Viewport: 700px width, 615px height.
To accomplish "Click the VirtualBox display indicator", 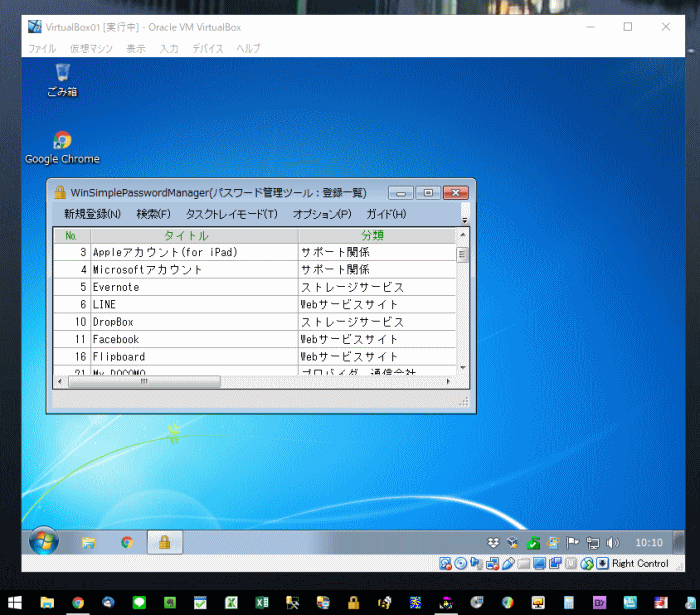I will point(539,564).
